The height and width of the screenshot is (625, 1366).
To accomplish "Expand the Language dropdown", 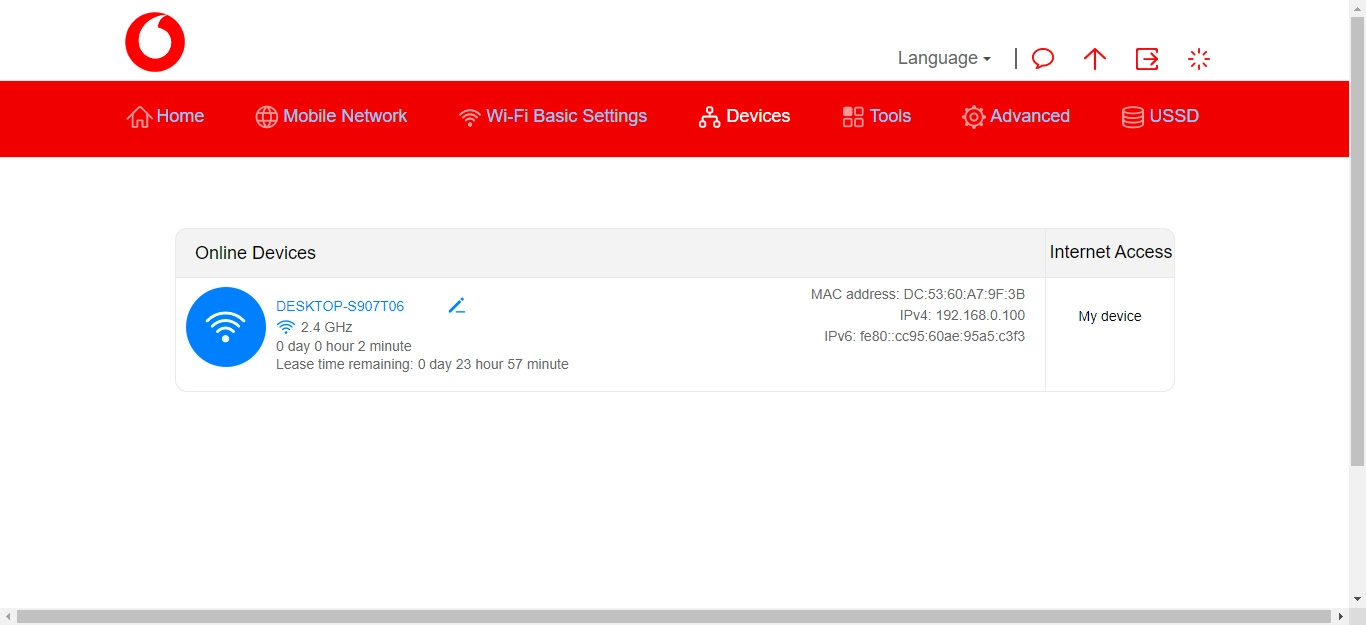I will point(942,58).
